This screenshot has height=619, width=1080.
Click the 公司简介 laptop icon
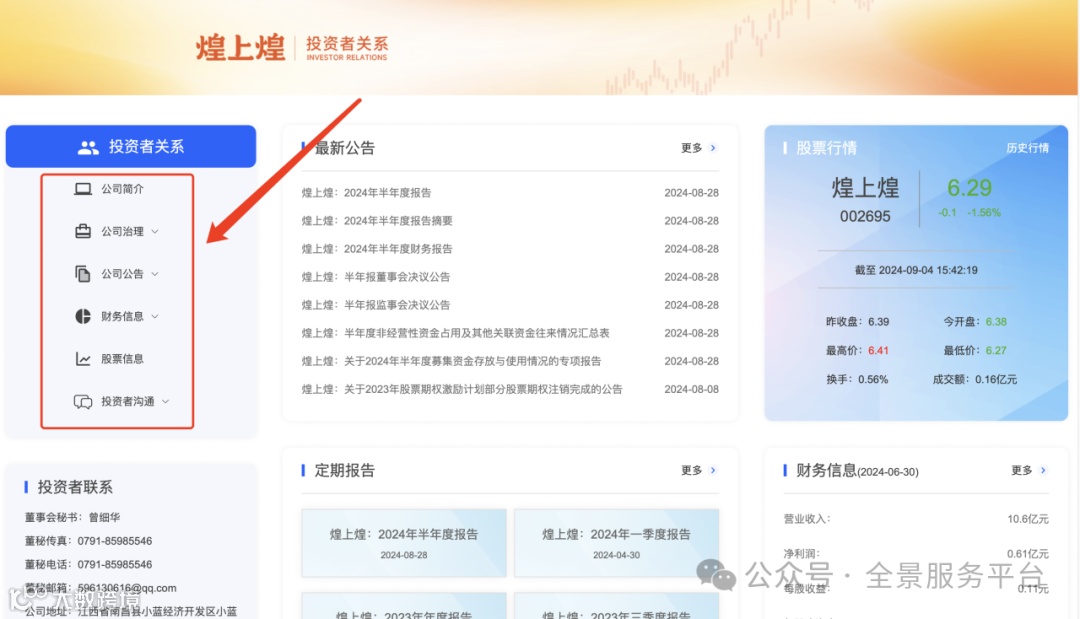pyautogui.click(x=83, y=189)
